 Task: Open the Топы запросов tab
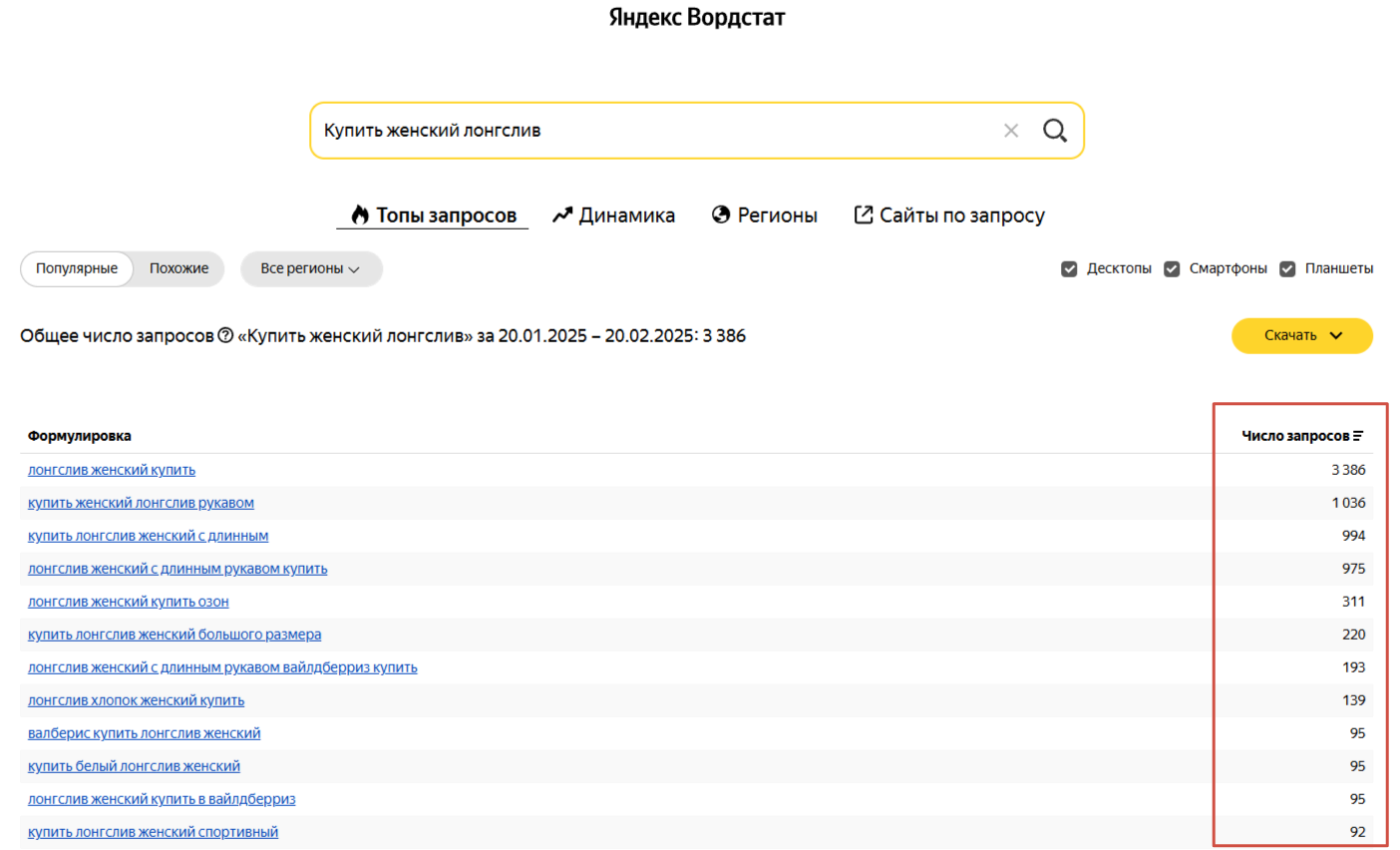(x=433, y=215)
